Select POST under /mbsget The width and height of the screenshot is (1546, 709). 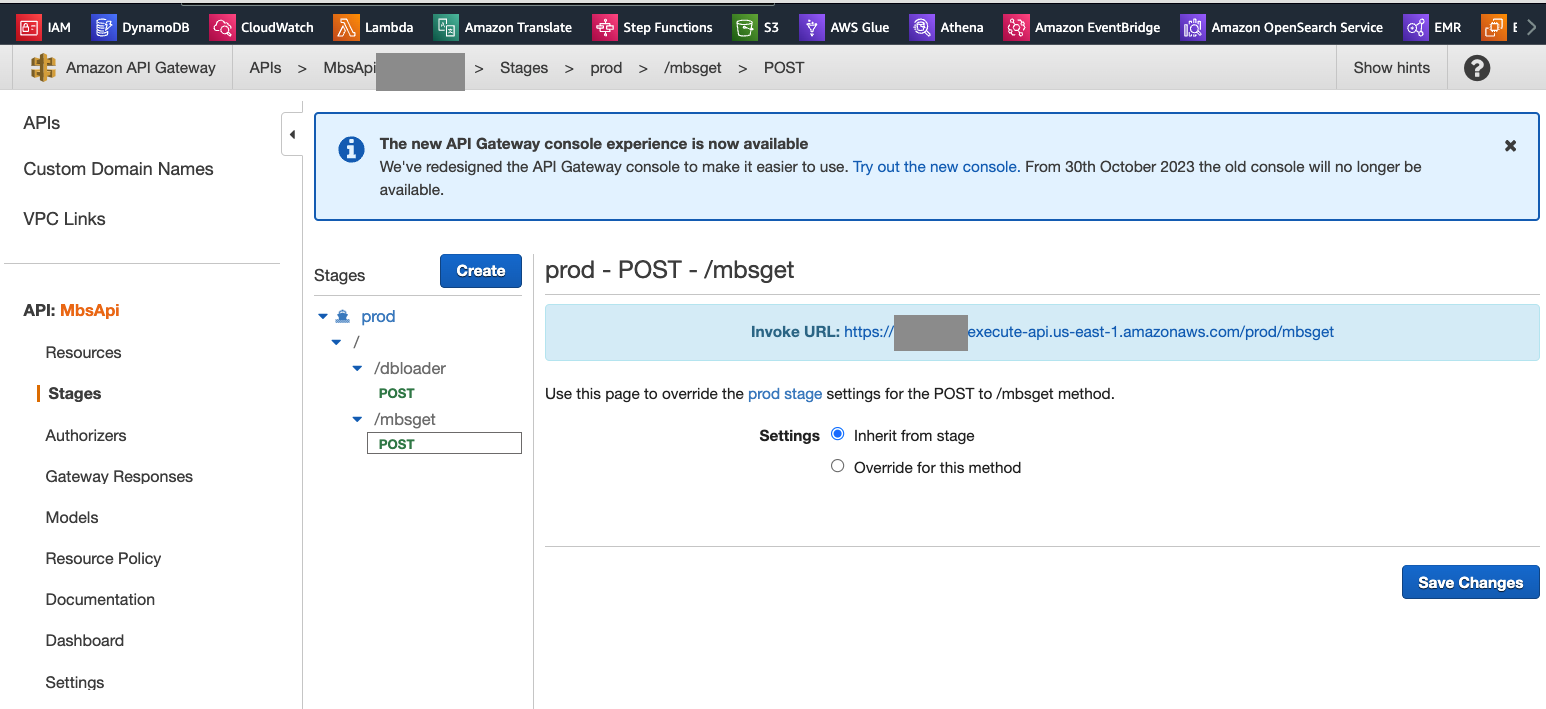click(x=444, y=444)
